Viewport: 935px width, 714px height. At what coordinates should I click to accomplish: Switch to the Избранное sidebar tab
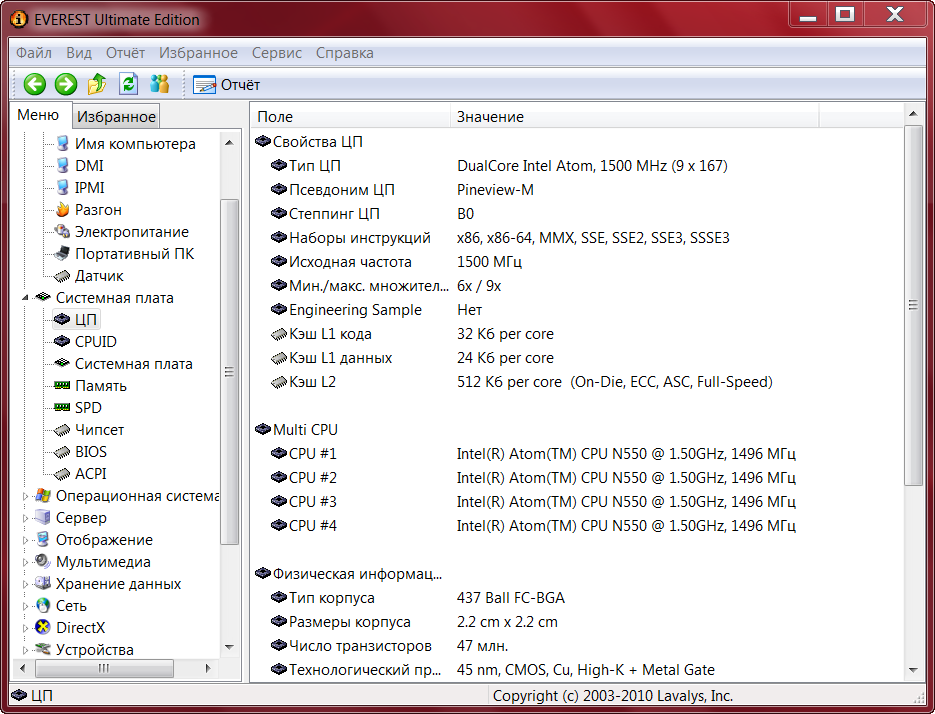click(117, 117)
